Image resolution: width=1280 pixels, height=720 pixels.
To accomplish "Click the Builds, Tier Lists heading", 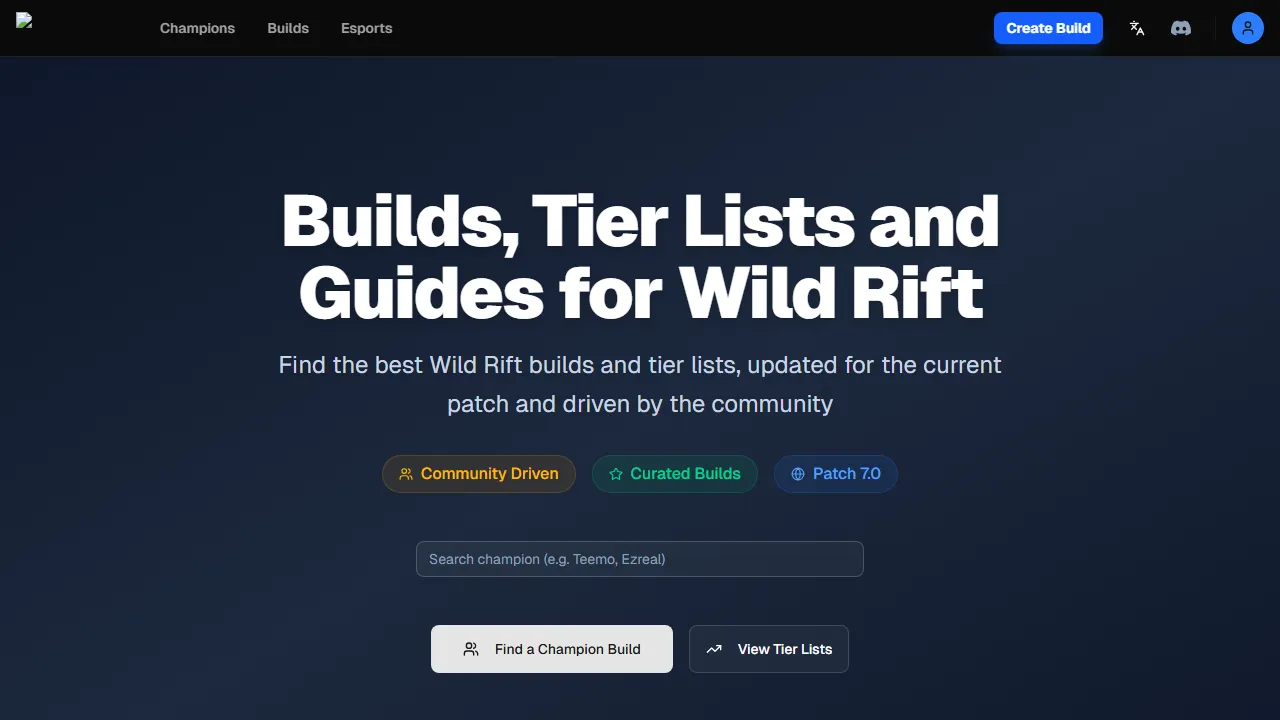I will click(640, 256).
